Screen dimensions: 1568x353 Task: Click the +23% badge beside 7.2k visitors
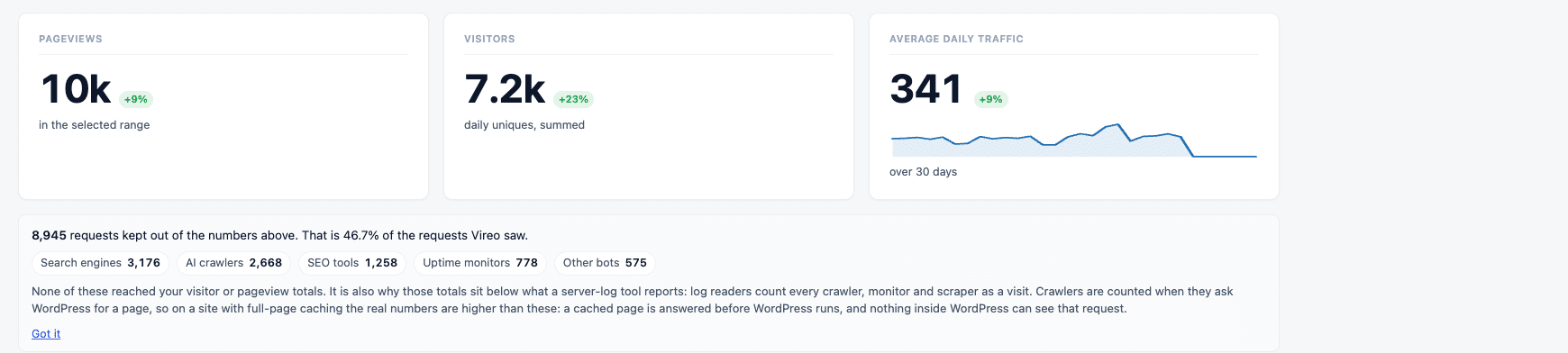(x=573, y=99)
